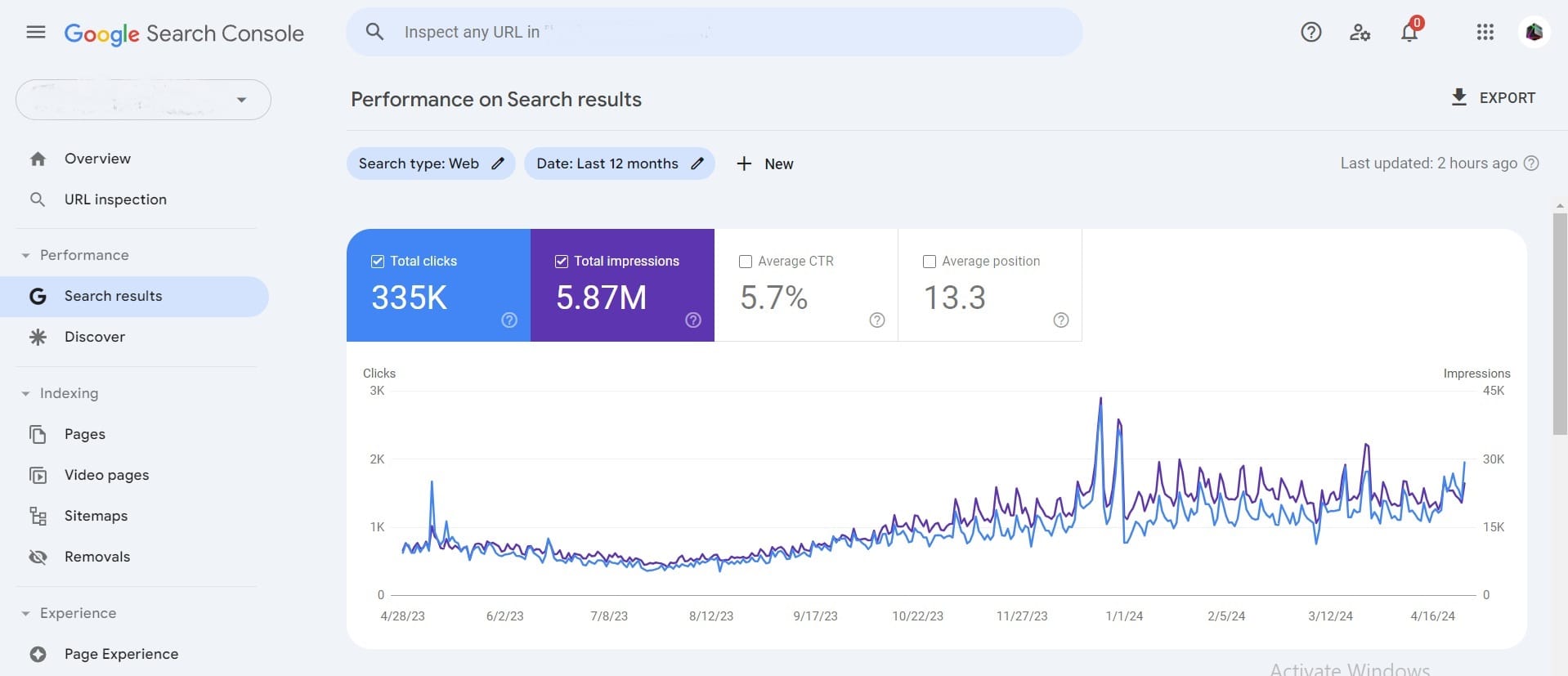Click the scrollbar up arrow
1568x676 pixels.
pyautogui.click(x=1560, y=206)
